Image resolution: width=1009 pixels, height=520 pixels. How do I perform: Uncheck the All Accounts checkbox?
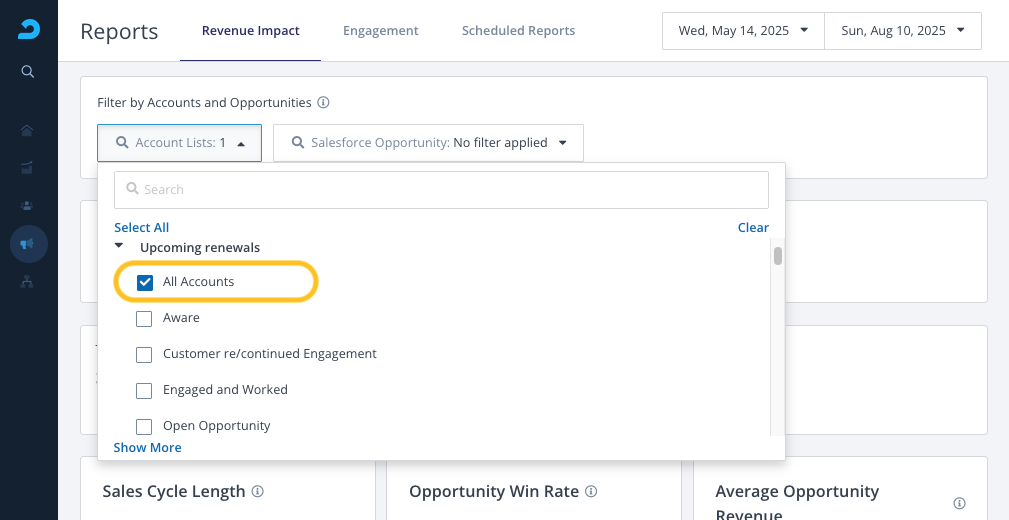pos(144,282)
